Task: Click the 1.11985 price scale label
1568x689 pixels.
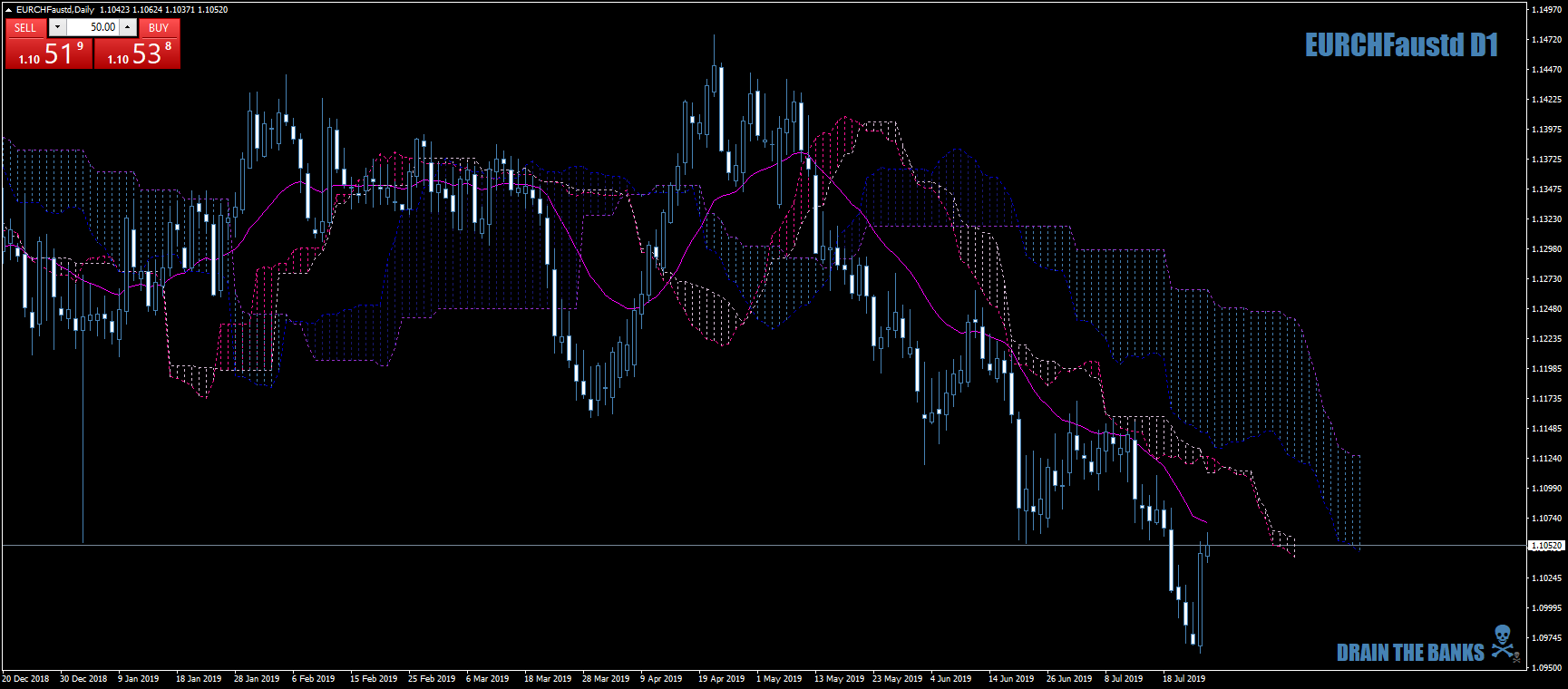Action: (x=1546, y=369)
